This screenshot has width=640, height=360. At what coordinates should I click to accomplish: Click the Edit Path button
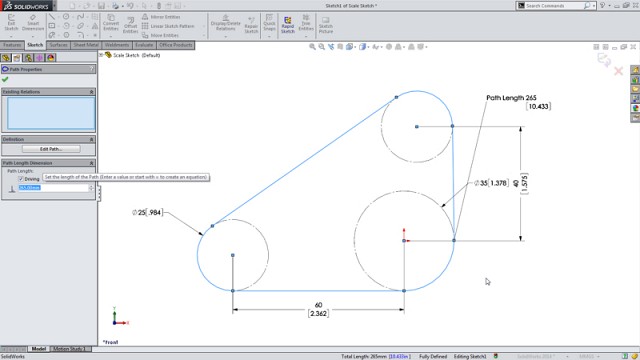51,149
